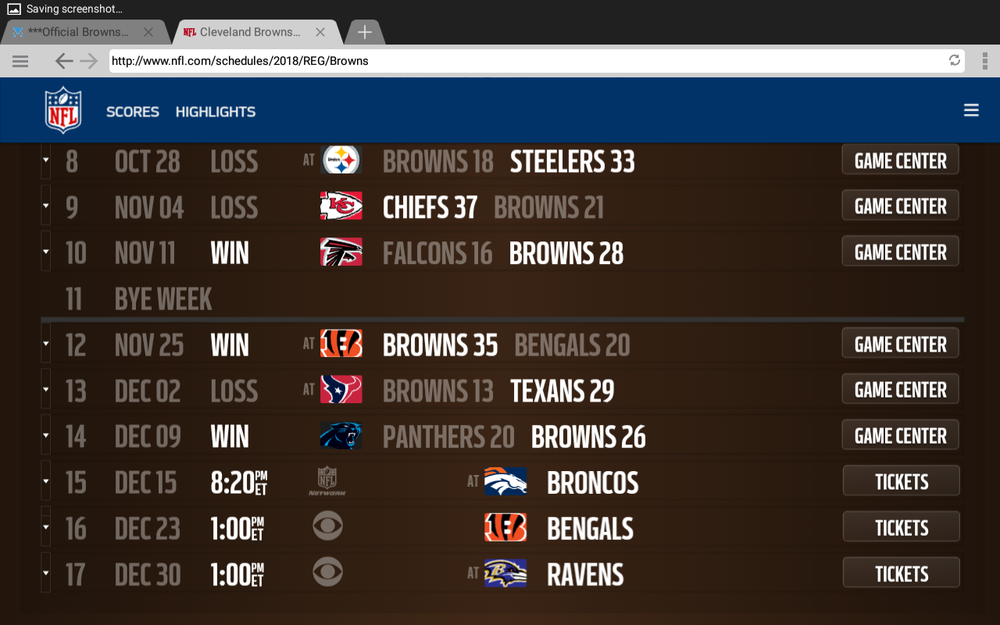Click the NFL shield logo
This screenshot has height=625, width=1000.
(x=63, y=110)
